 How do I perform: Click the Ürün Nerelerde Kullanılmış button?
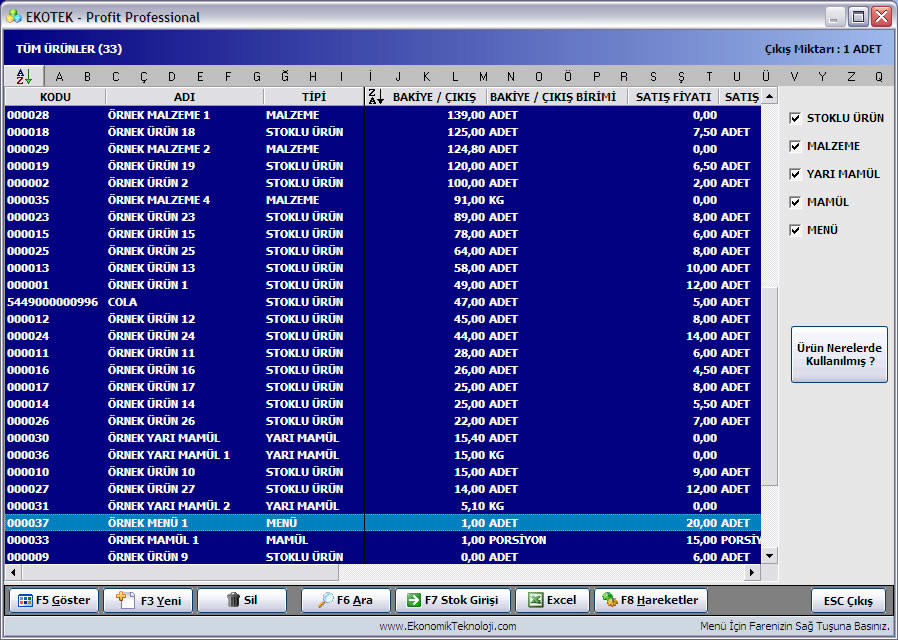839,354
